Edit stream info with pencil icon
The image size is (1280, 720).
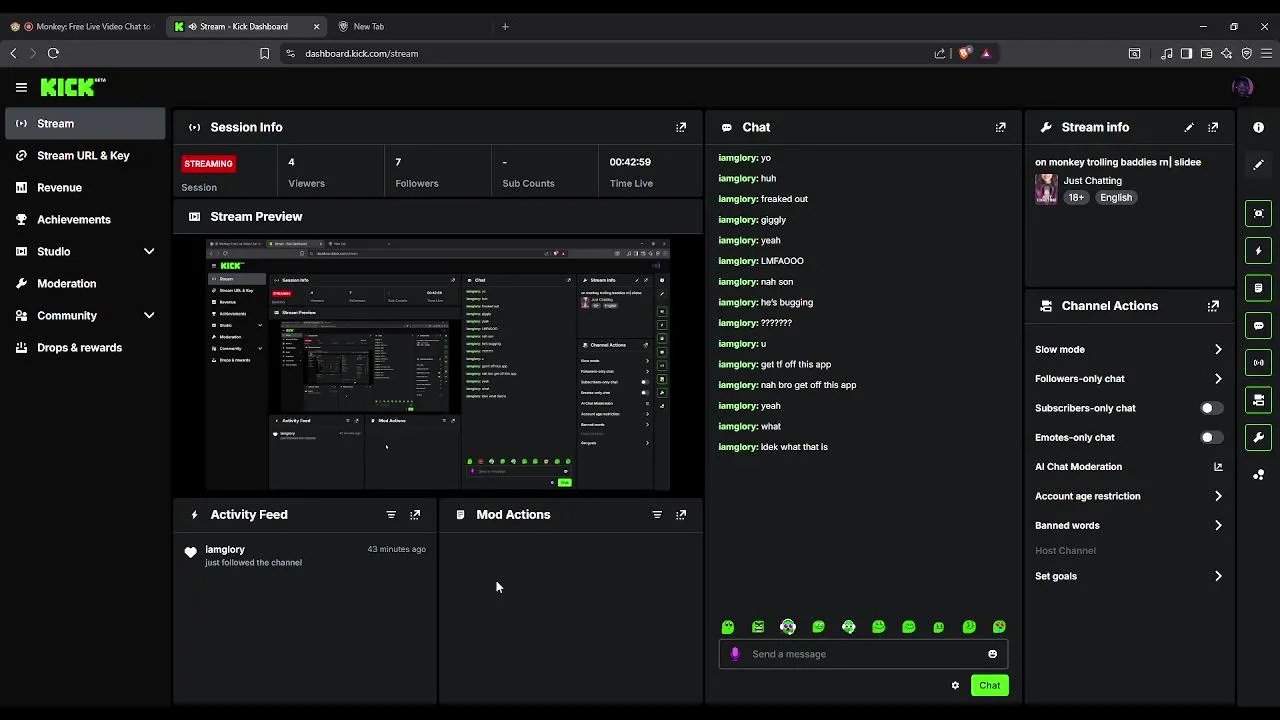[1189, 127]
